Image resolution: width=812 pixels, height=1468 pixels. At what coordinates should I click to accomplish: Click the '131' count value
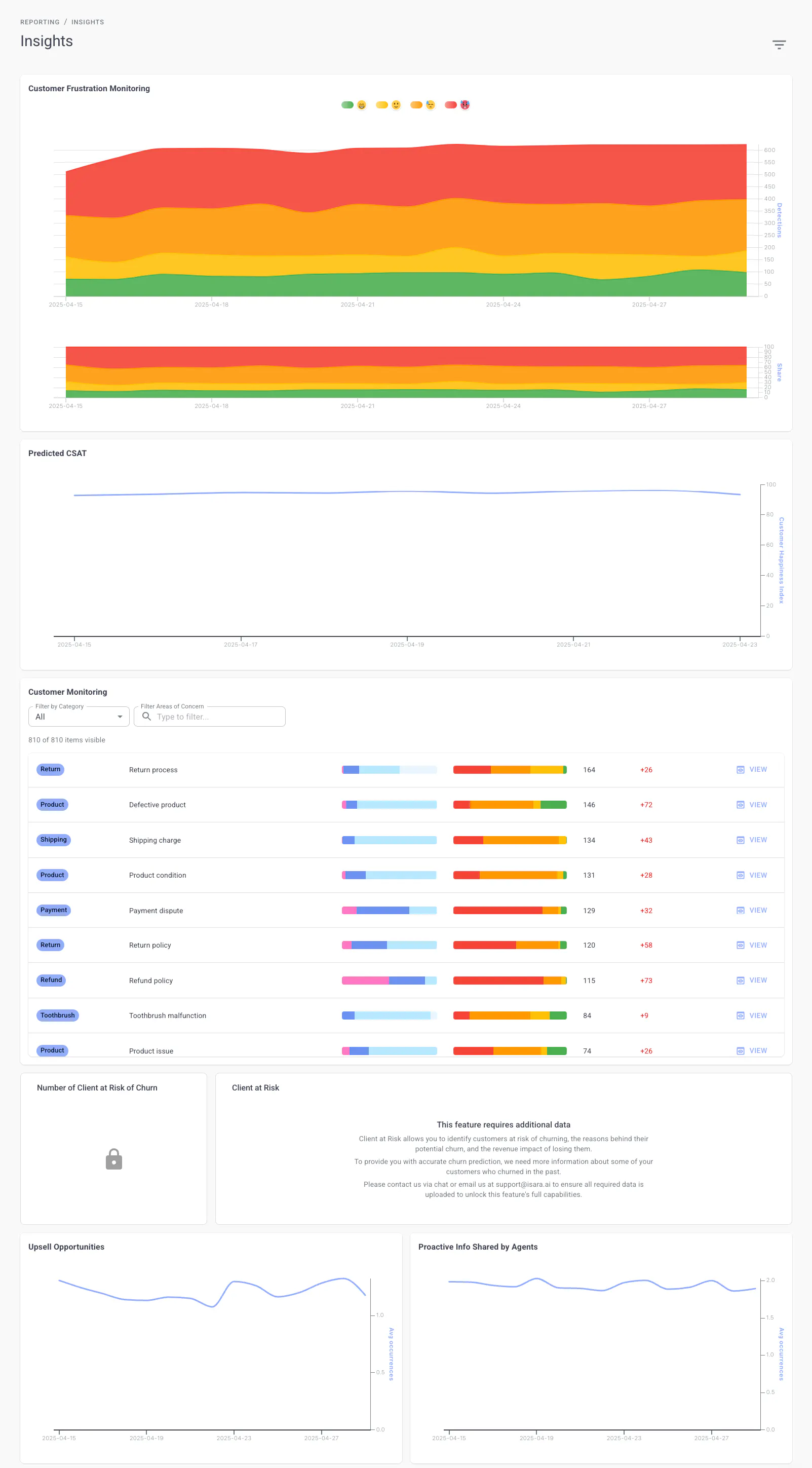click(x=589, y=875)
